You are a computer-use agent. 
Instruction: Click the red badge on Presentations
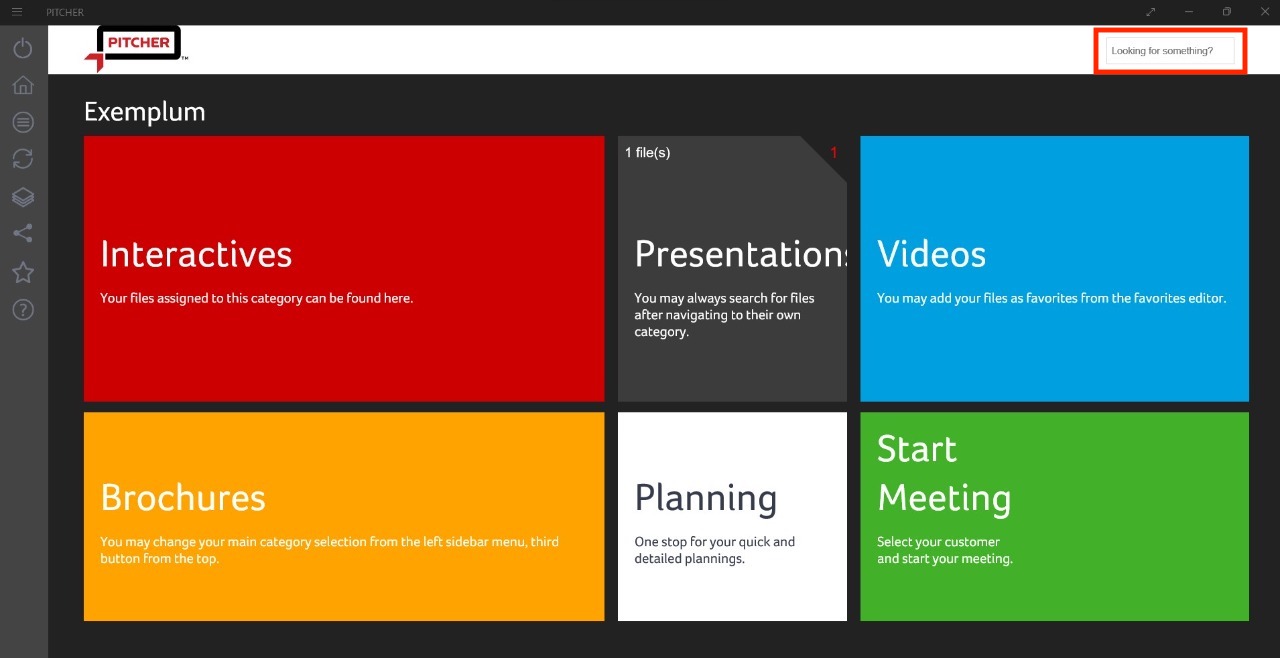(834, 153)
